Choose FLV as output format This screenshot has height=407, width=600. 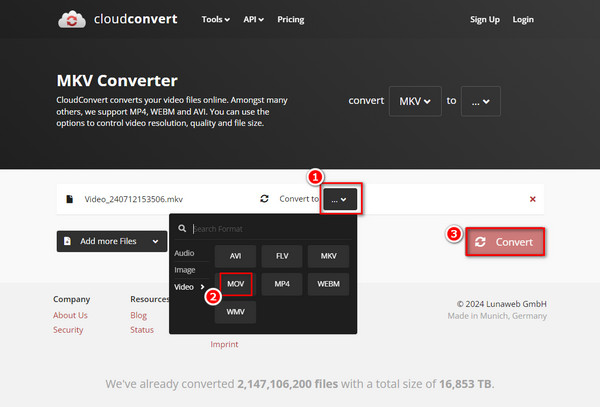coord(282,256)
